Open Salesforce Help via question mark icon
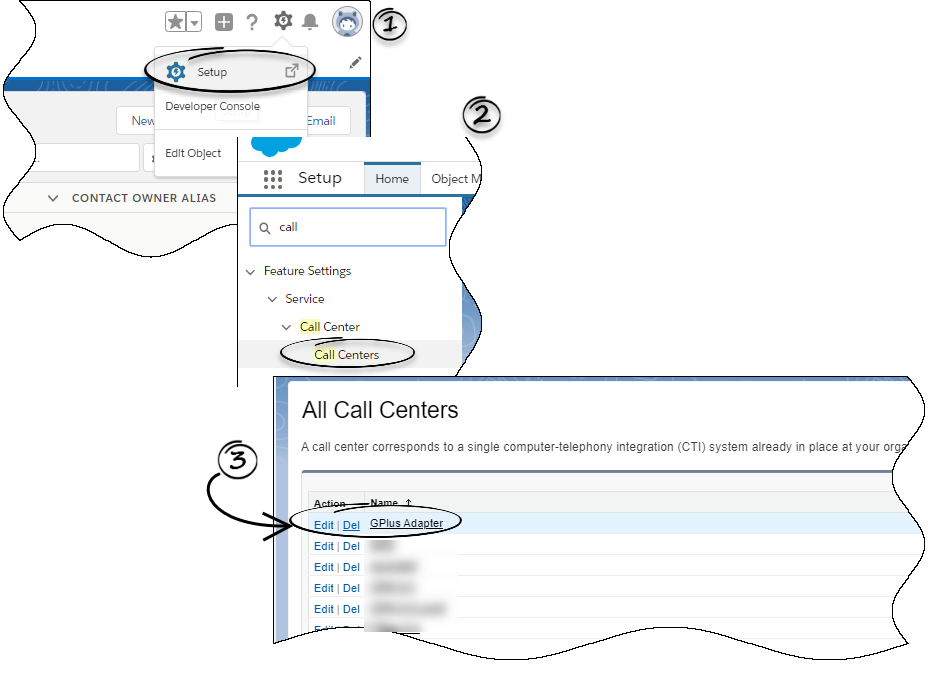 pyautogui.click(x=251, y=20)
